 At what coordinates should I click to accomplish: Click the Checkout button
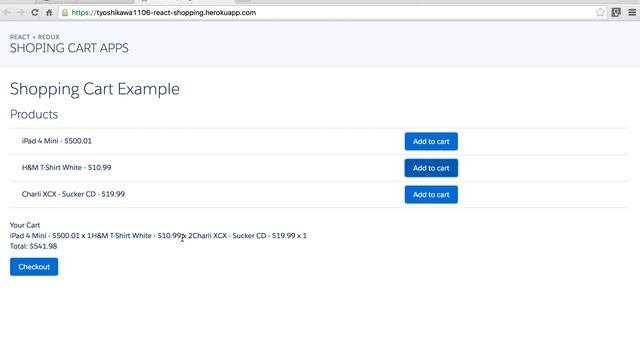tap(34, 267)
